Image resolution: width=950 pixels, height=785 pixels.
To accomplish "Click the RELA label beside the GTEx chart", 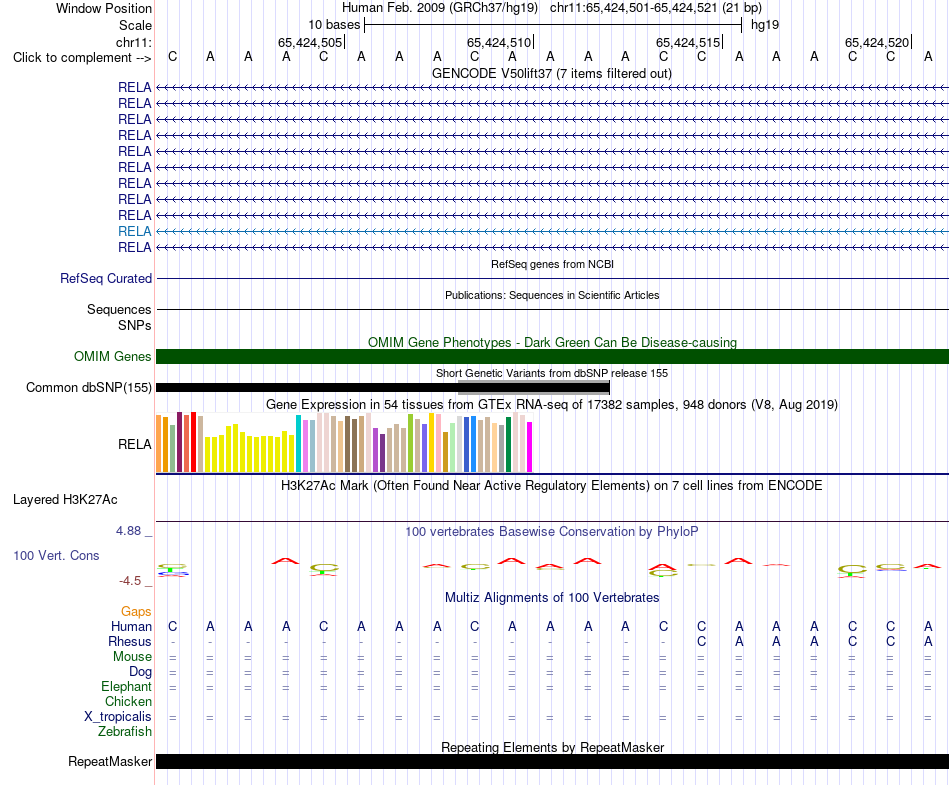I will coord(135,445).
